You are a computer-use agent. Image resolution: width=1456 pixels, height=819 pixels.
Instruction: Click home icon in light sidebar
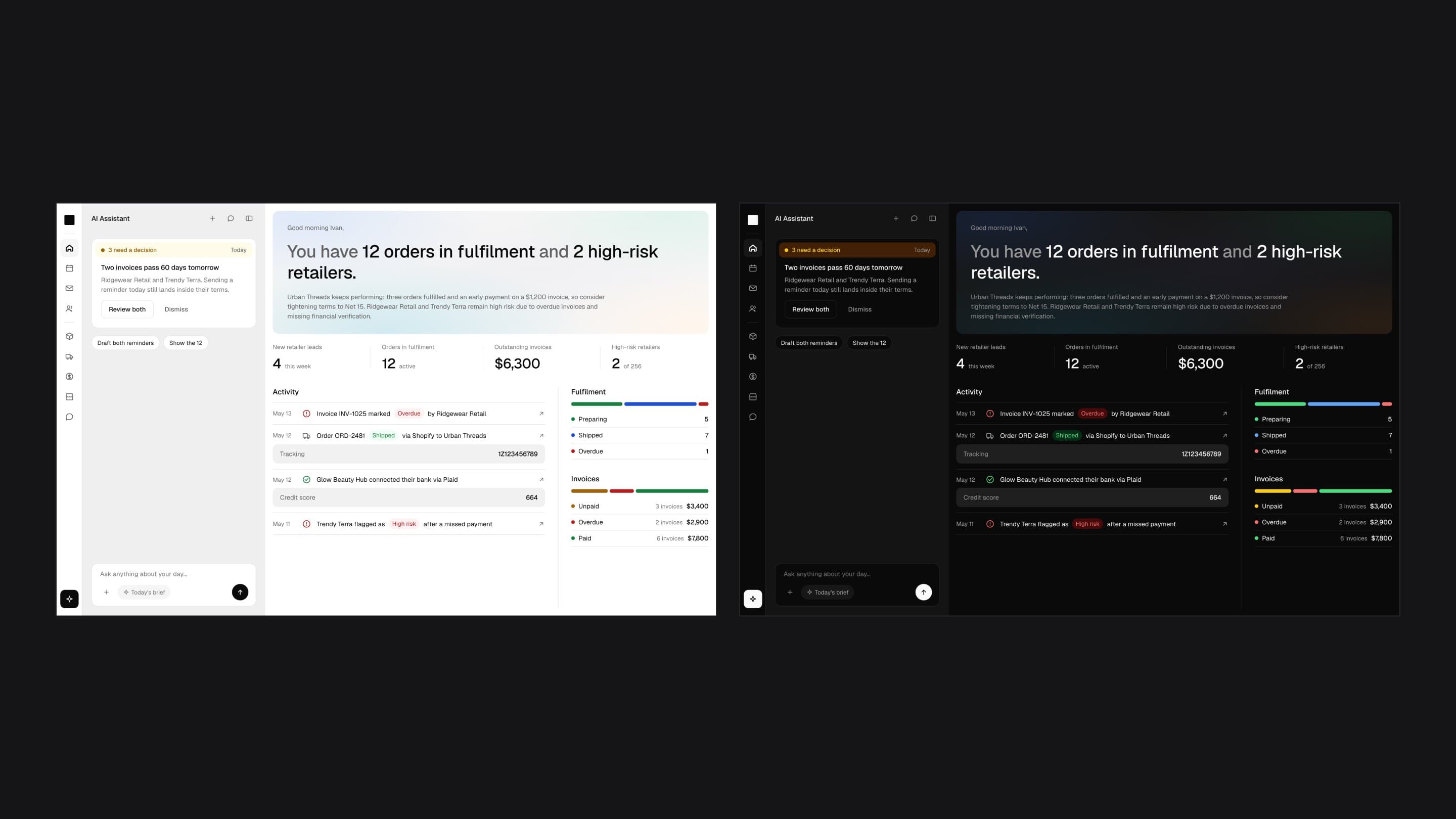[x=70, y=248]
